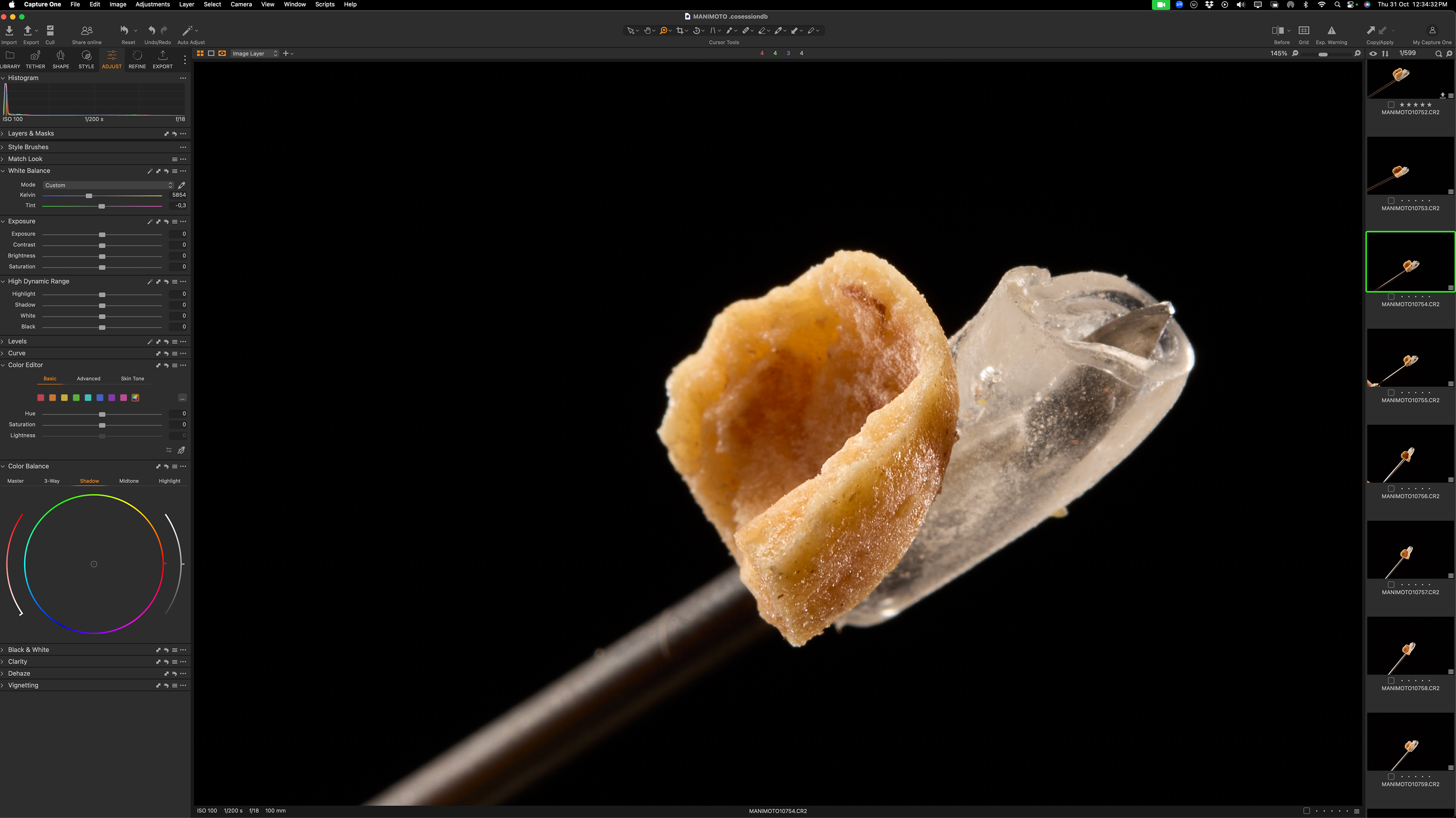Click the Share online icon

(x=86, y=30)
